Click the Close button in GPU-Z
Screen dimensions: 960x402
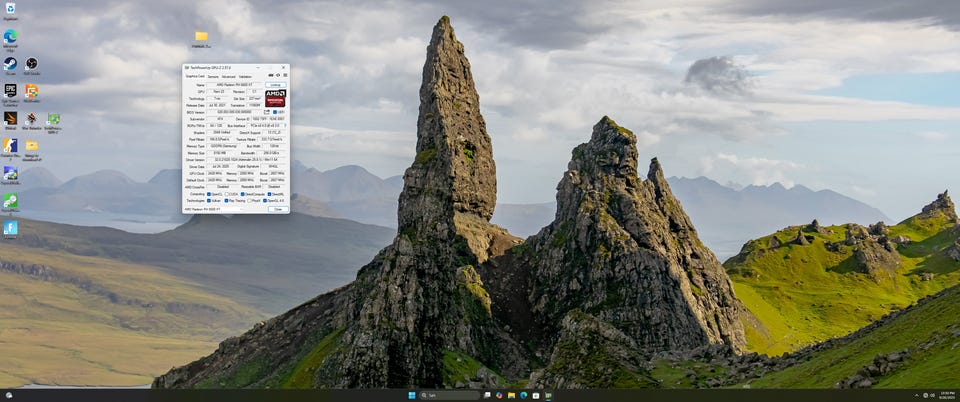276,209
